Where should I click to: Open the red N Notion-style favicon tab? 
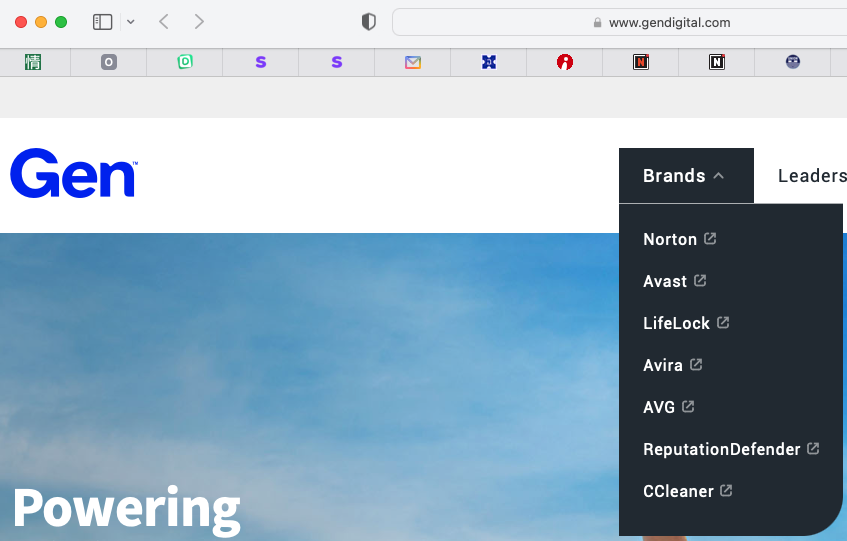(x=641, y=62)
